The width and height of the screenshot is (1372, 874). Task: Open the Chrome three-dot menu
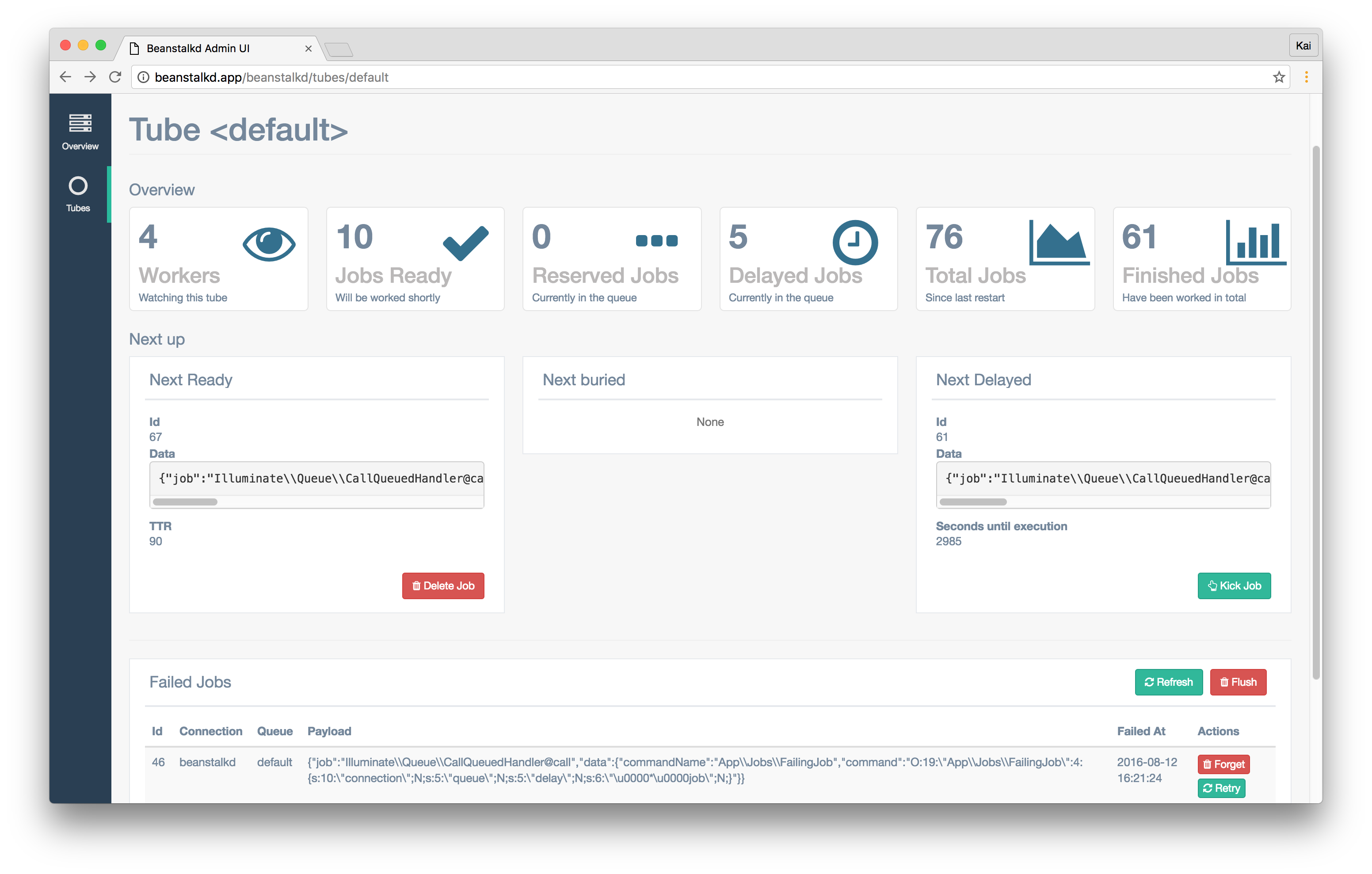[x=1306, y=77]
